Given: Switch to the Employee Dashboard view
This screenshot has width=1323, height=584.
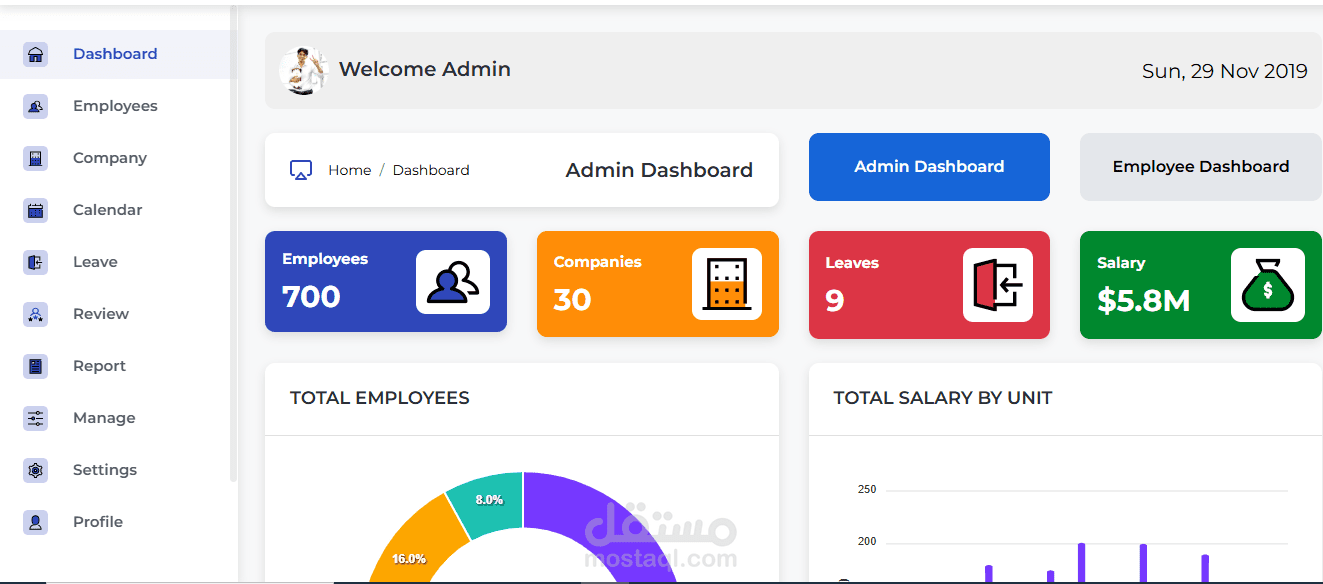Looking at the screenshot, I should pyautogui.click(x=1200, y=166).
